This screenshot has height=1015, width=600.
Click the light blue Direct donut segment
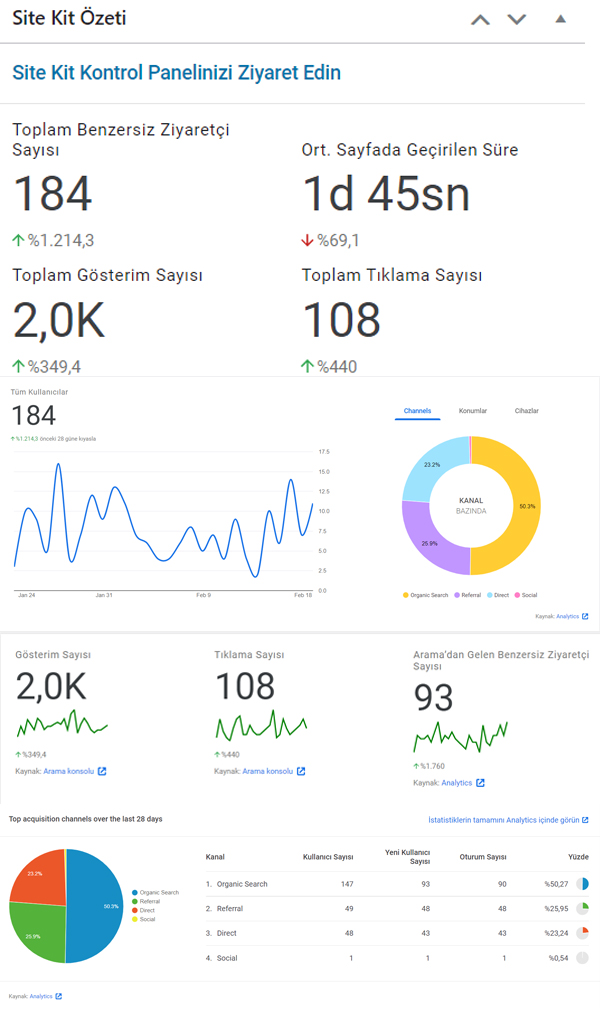(x=432, y=464)
